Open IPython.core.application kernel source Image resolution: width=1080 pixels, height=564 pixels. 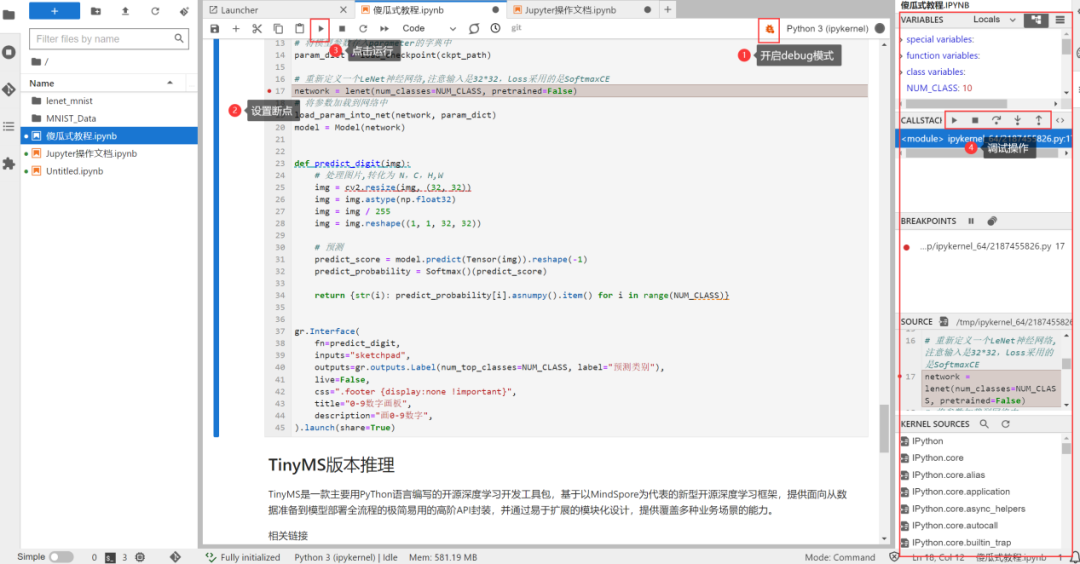tap(960, 492)
